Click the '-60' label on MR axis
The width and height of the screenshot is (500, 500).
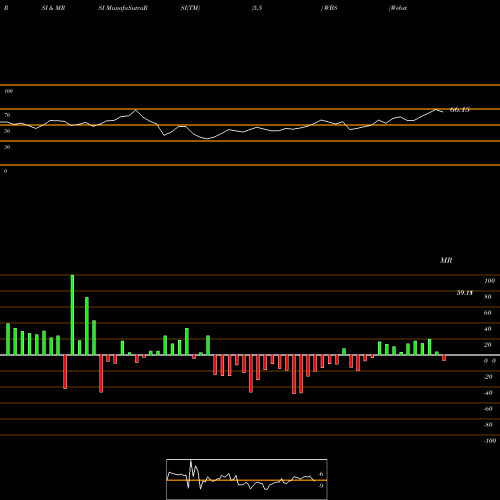(x=488, y=409)
